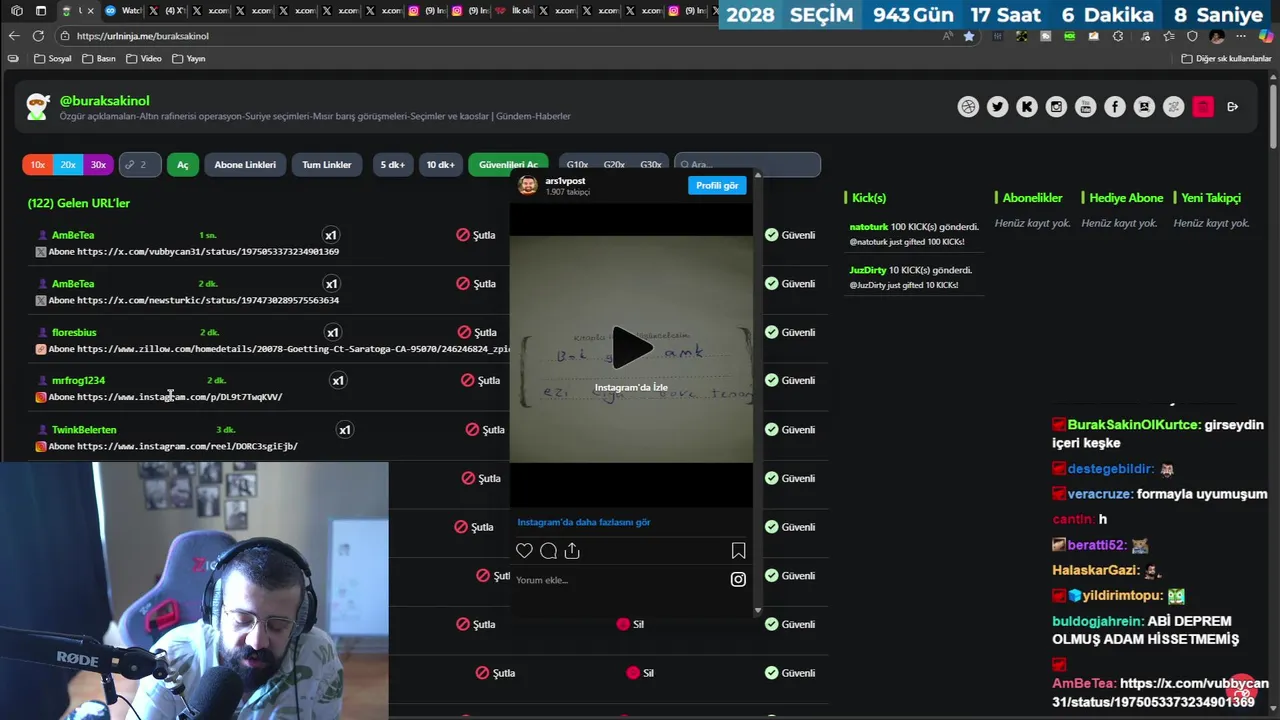Click the ars1vpost account name
Viewport: 1280px width, 720px height.
[565, 181]
